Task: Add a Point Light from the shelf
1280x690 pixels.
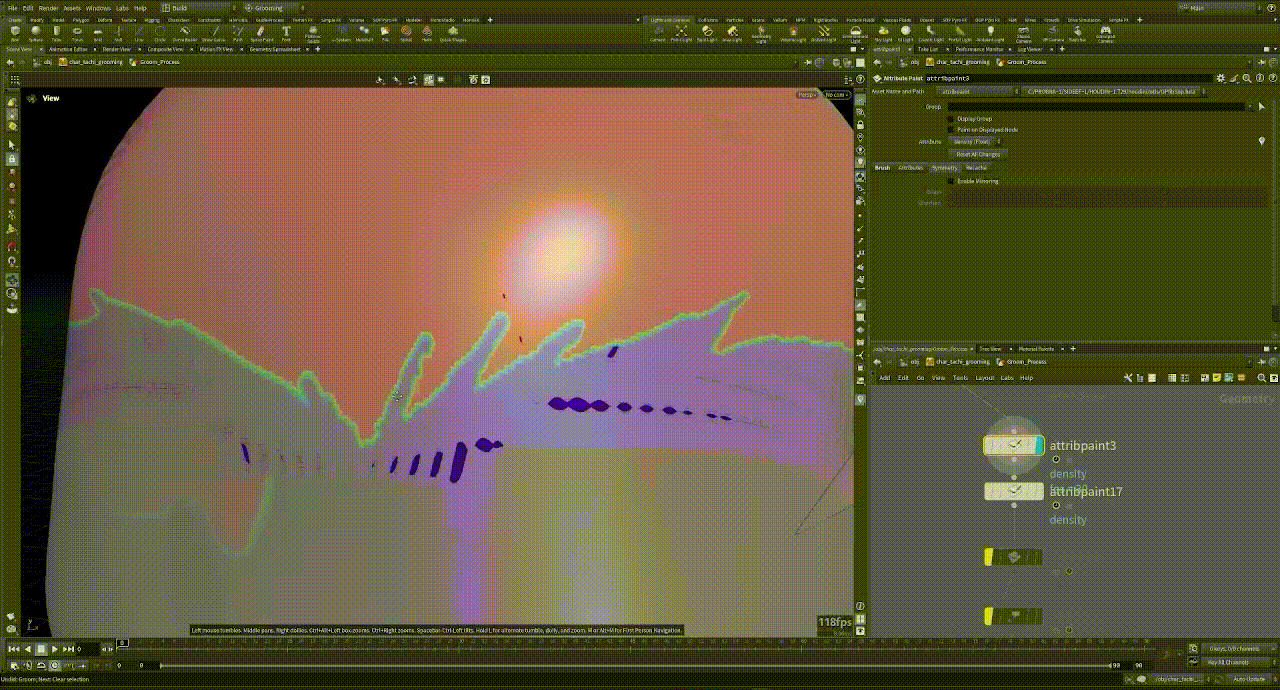Action: (x=682, y=34)
